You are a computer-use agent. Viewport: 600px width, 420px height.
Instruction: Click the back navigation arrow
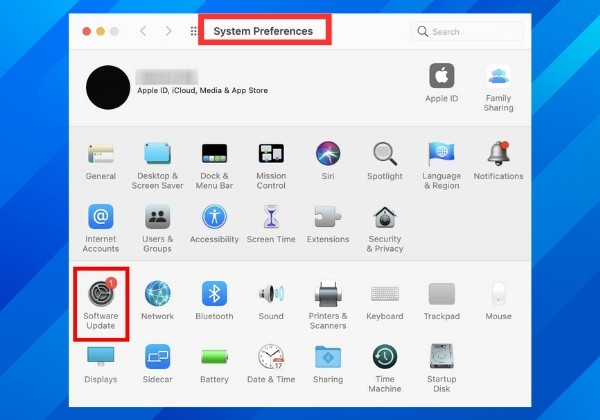(x=143, y=31)
